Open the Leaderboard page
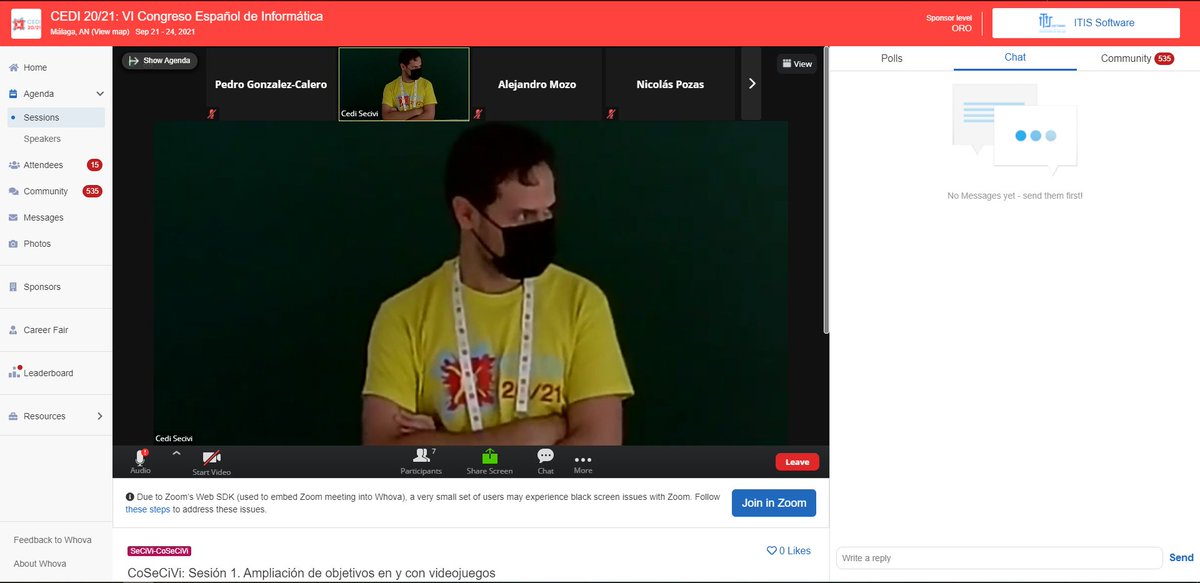Image resolution: width=1200 pixels, height=583 pixels. pos(48,373)
